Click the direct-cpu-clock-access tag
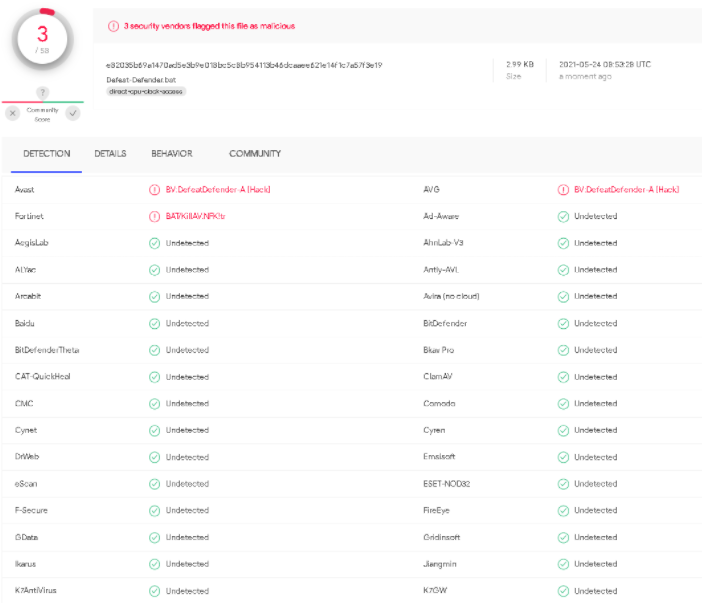Image resolution: width=702 pixels, height=603 pixels. click(146, 91)
